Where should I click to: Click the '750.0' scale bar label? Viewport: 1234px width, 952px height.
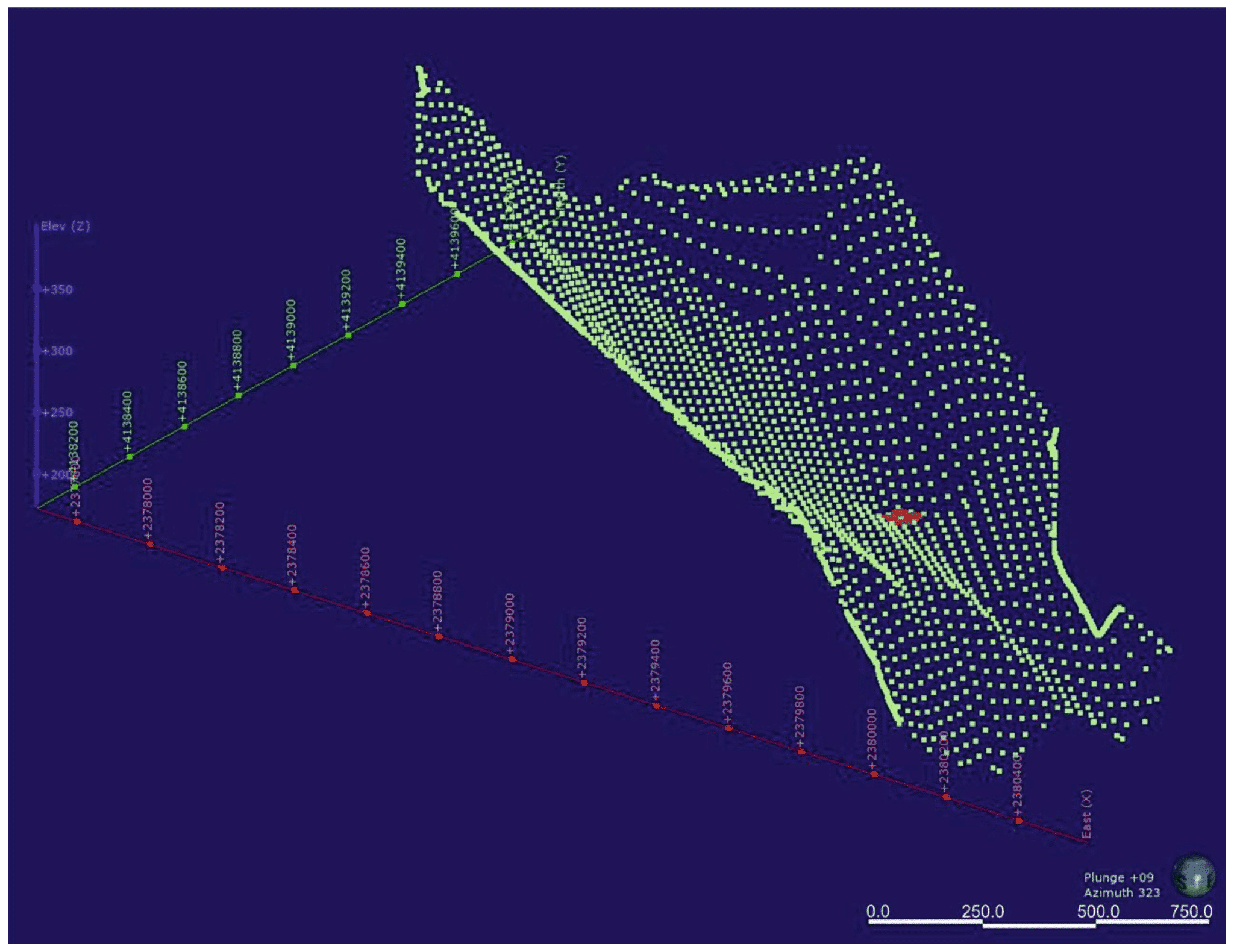(1191, 911)
